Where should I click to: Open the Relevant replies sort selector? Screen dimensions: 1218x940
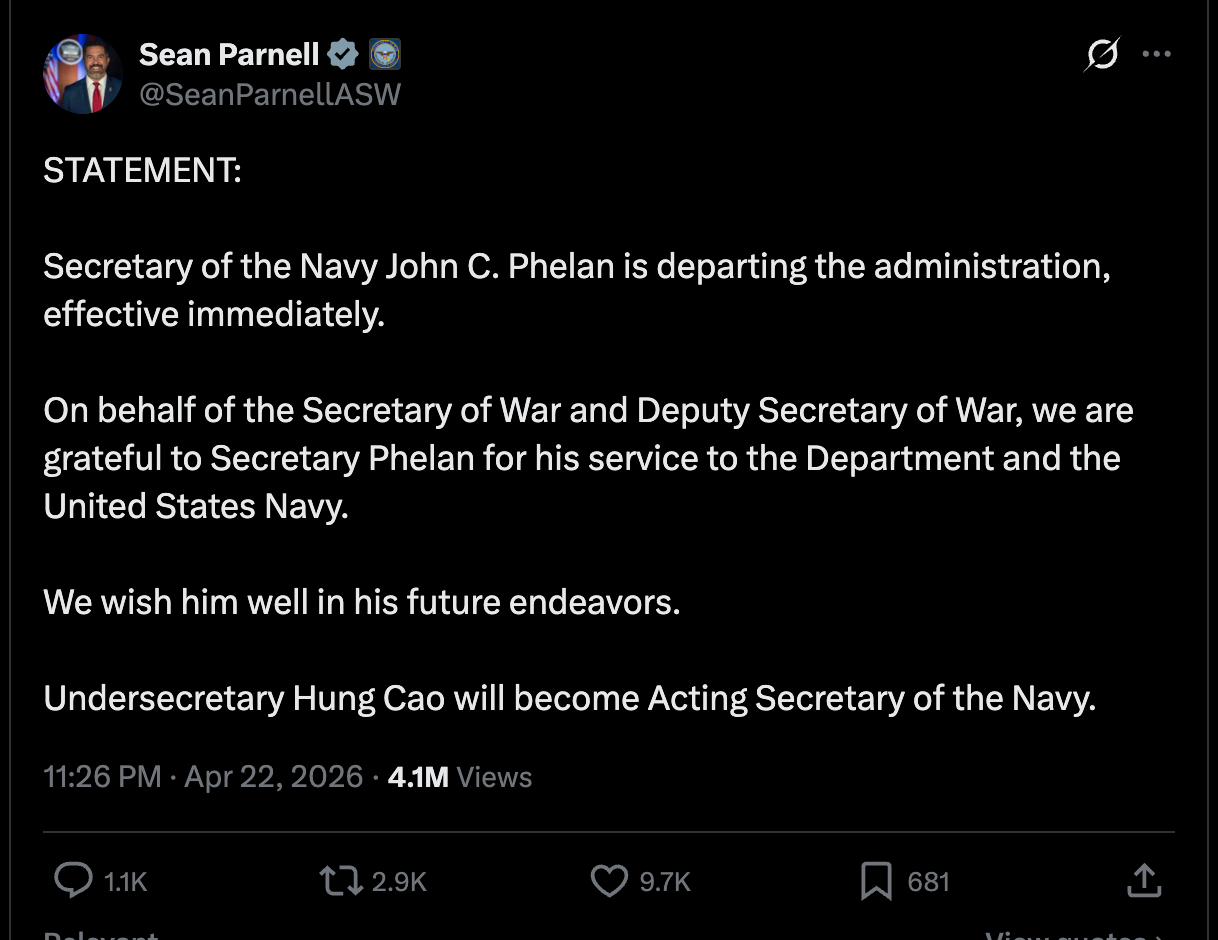(x=100, y=932)
